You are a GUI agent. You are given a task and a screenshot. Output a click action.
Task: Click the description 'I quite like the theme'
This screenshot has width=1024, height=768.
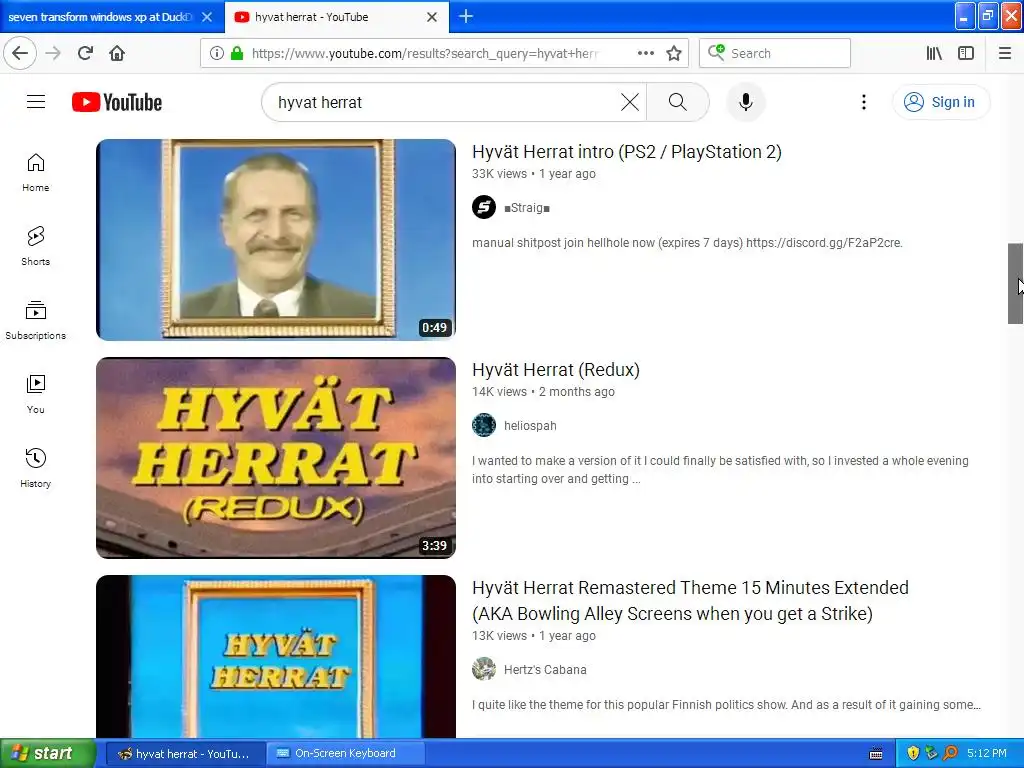coord(726,705)
